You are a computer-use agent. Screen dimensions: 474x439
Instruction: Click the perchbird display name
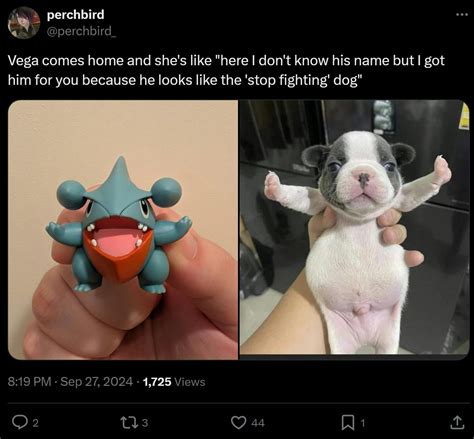coord(76,15)
